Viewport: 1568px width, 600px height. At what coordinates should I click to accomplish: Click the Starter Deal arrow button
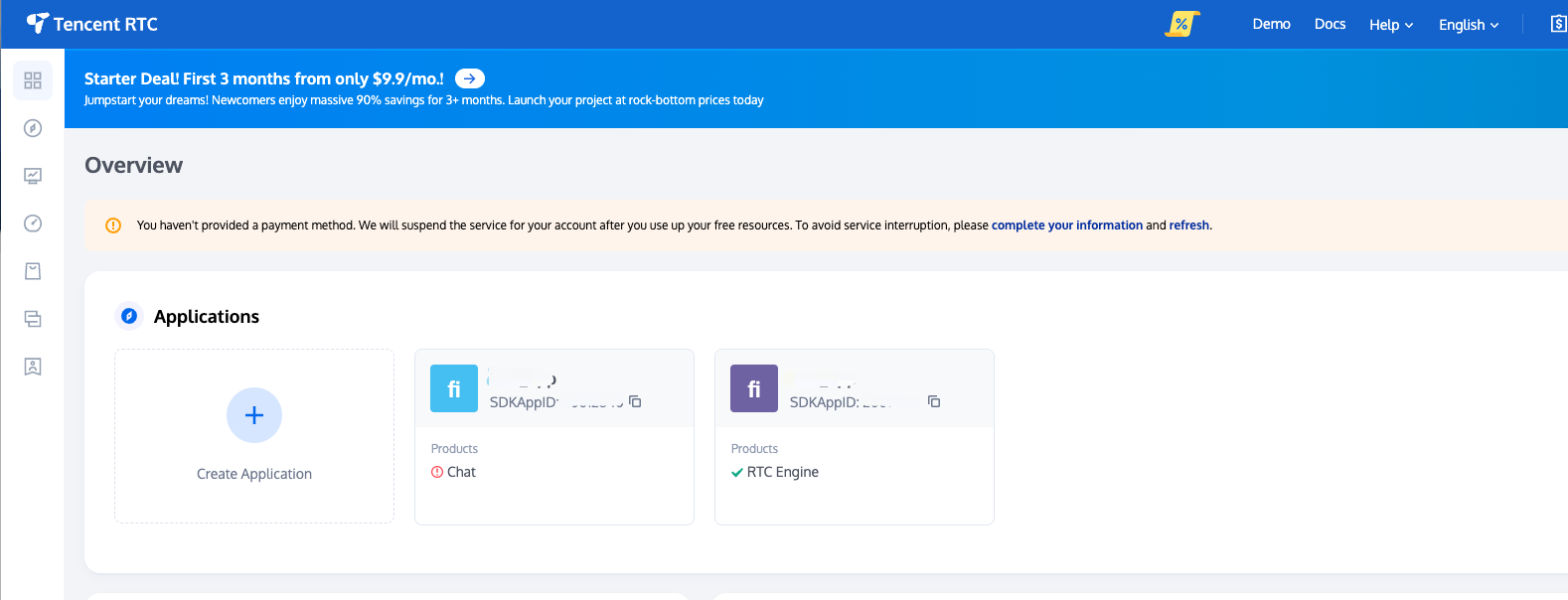(x=470, y=78)
